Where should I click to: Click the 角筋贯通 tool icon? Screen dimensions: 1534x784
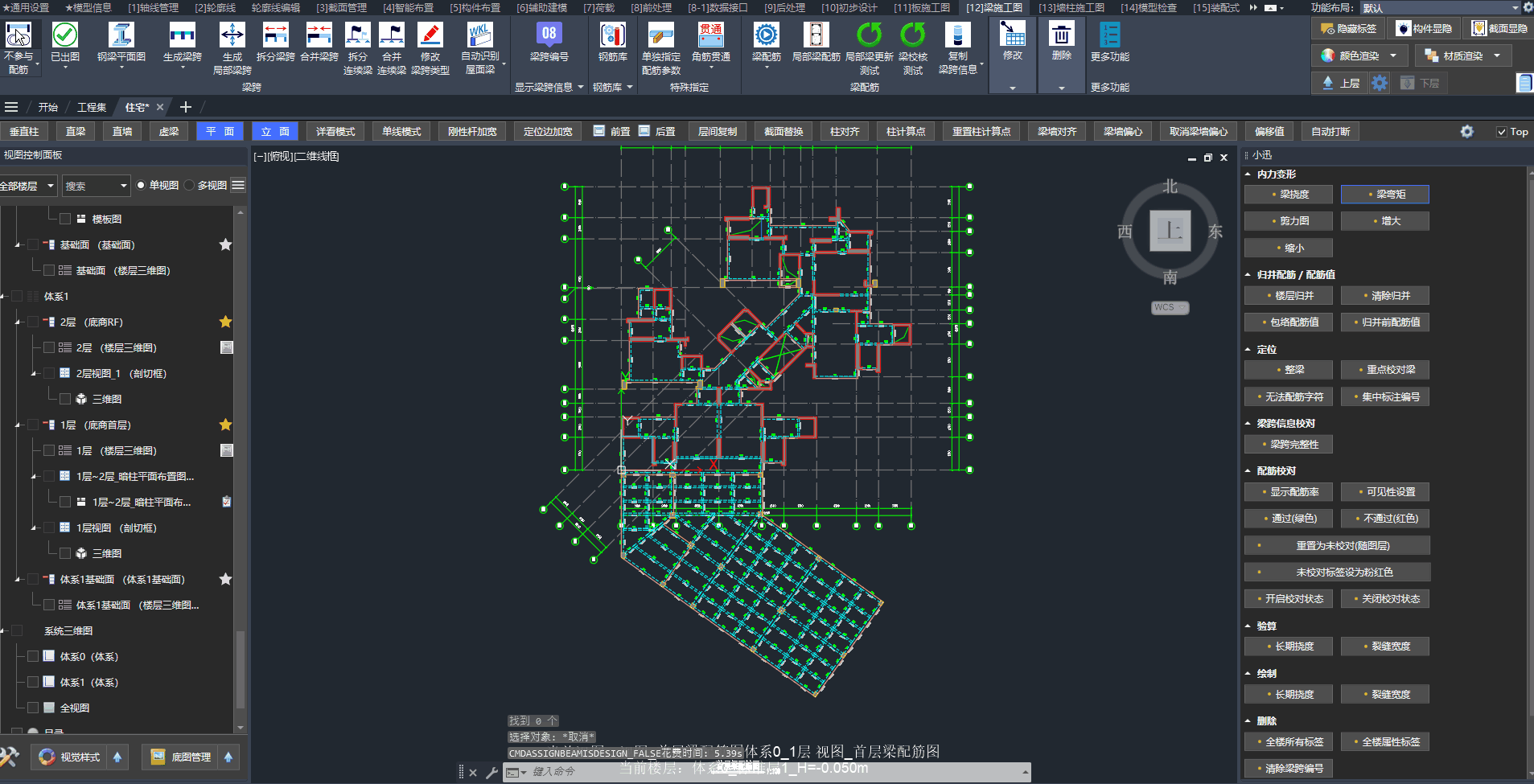coord(711,35)
